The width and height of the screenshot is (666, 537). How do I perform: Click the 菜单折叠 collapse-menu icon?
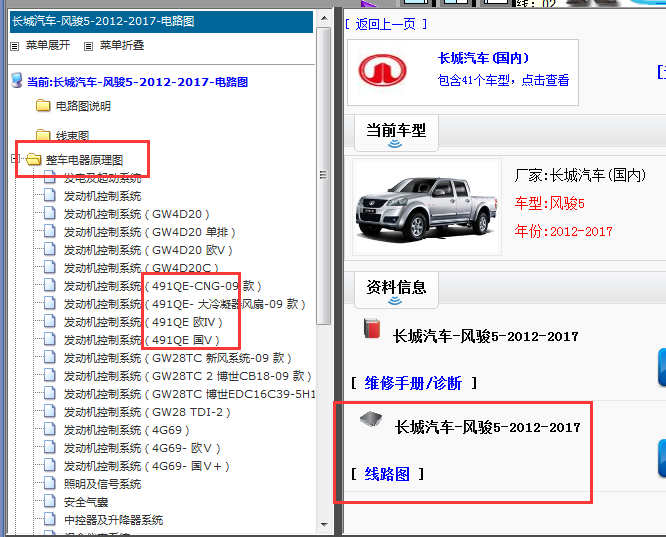point(88,46)
